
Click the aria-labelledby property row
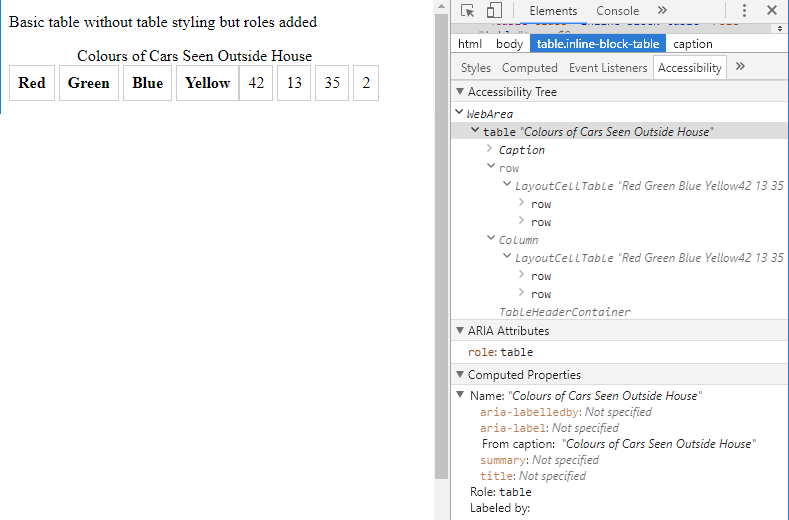pos(566,412)
